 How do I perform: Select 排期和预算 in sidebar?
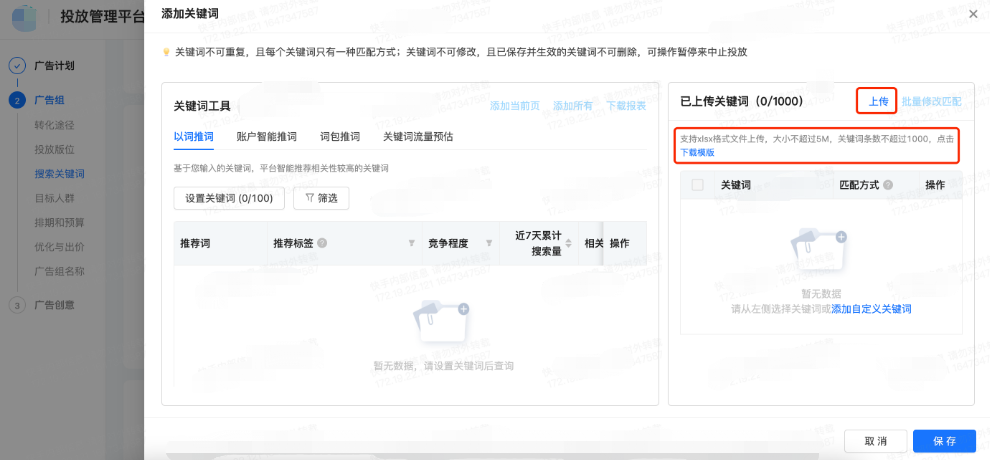pyautogui.click(x=59, y=223)
